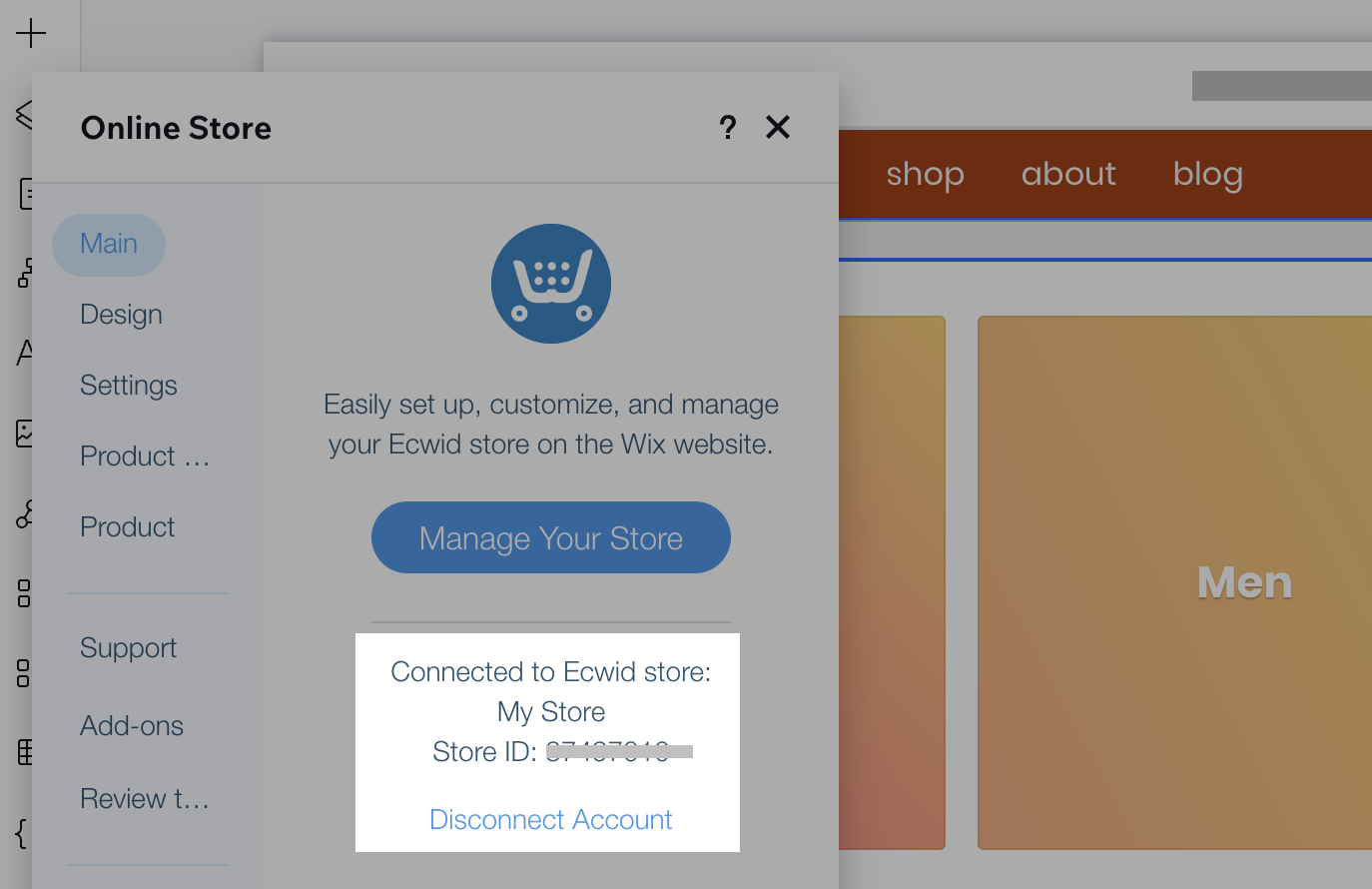
Task: Click the Ecwid shopping cart logo
Action: [x=551, y=284]
